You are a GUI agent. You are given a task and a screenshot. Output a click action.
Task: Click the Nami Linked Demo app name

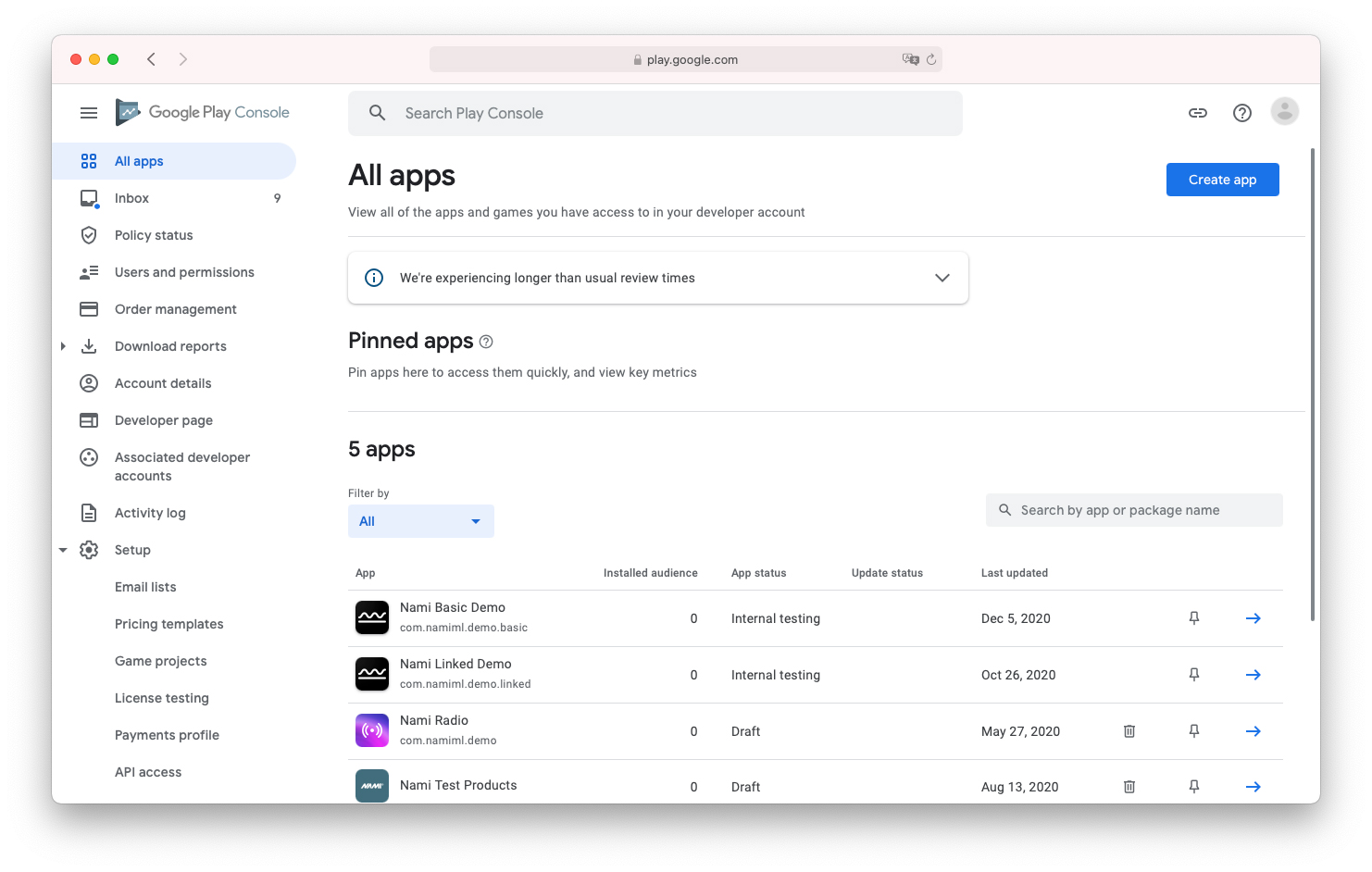pos(455,664)
